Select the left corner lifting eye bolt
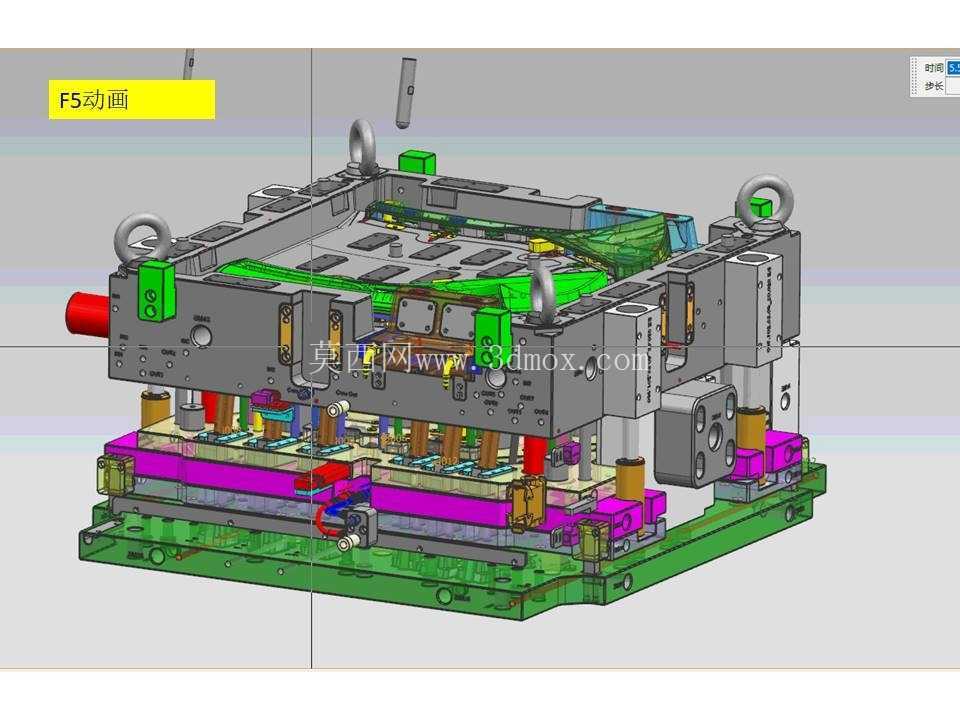960x720 pixels. click(x=141, y=240)
